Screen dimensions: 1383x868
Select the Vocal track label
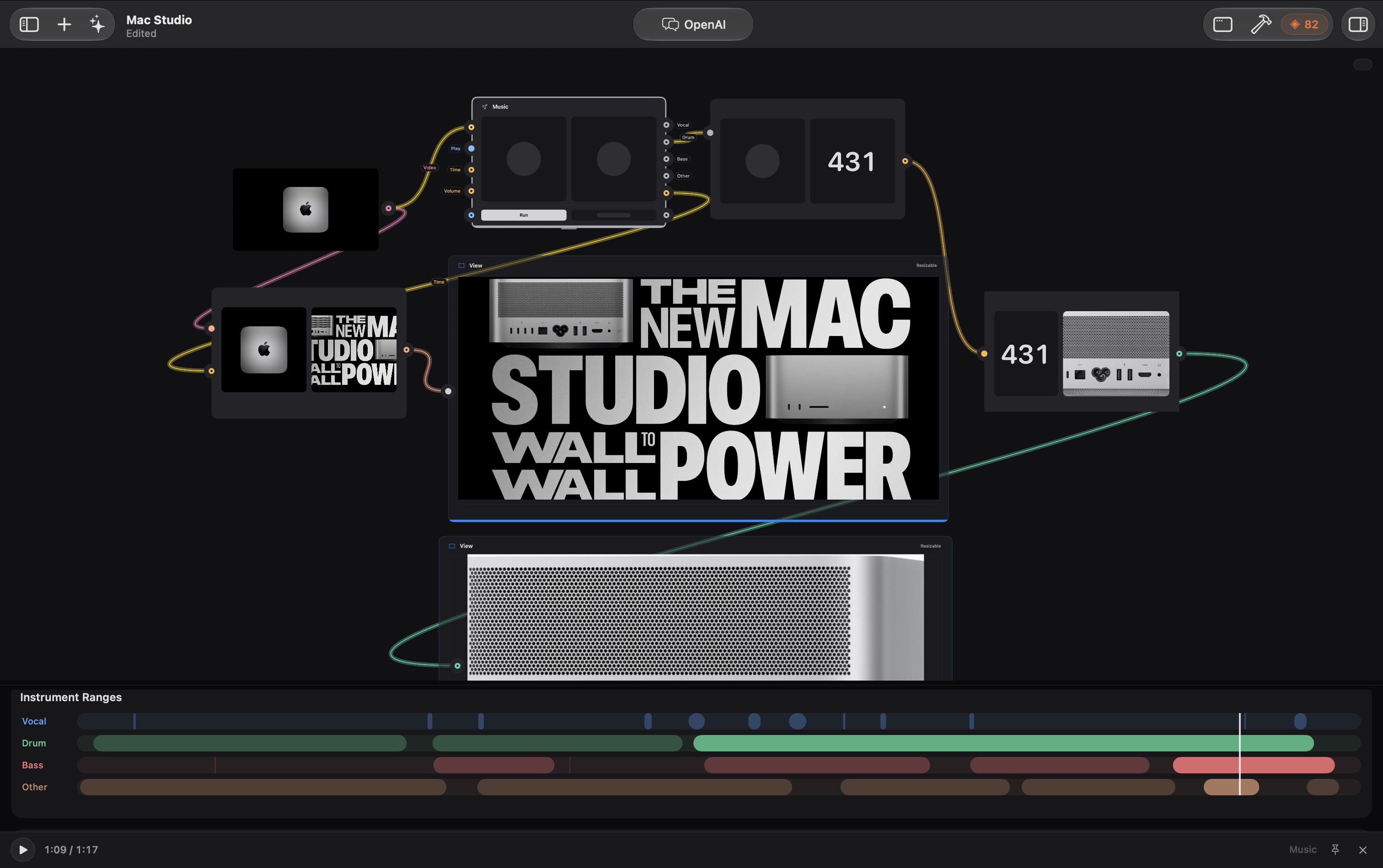coord(34,721)
